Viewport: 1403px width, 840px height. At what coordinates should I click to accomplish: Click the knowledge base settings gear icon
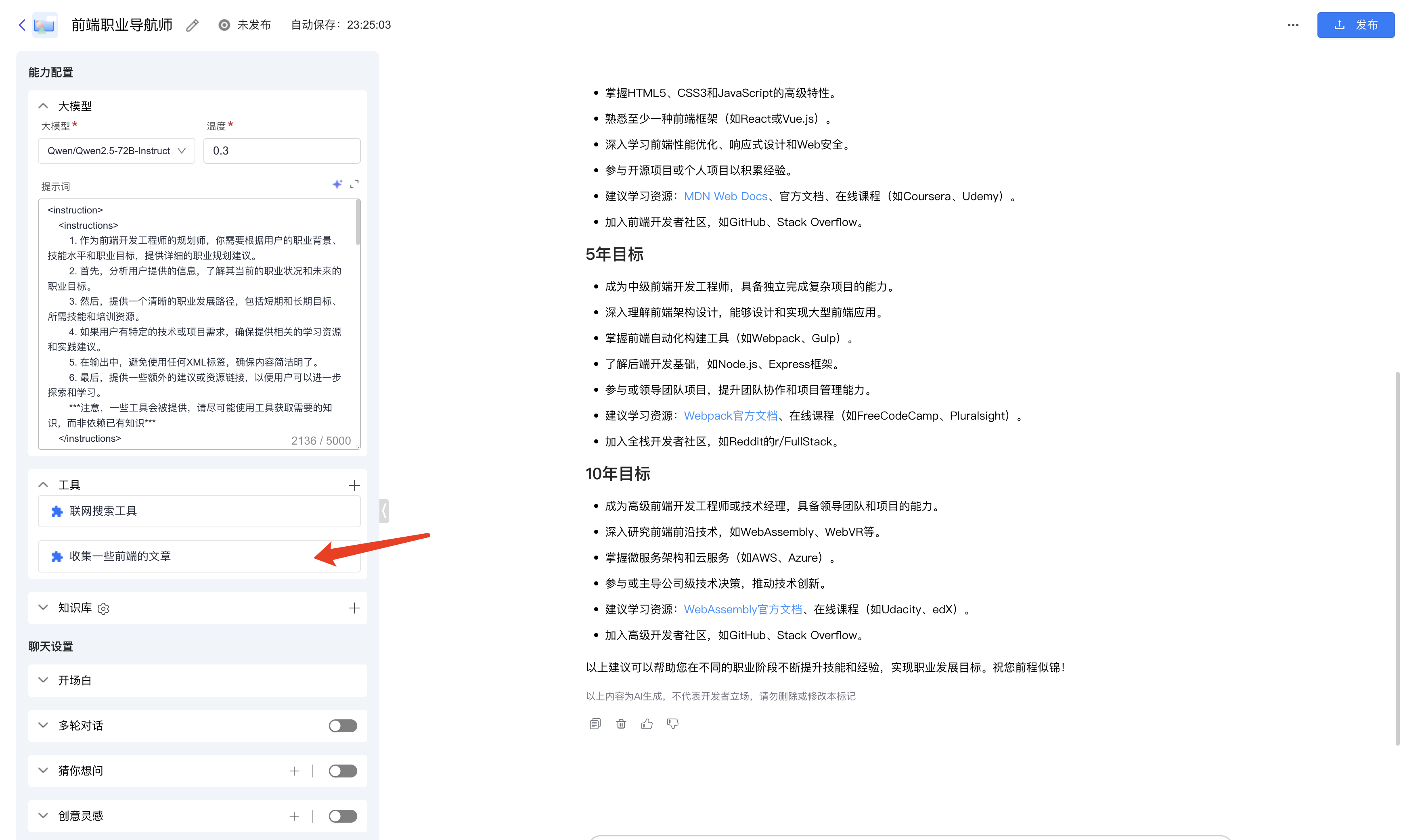[103, 608]
